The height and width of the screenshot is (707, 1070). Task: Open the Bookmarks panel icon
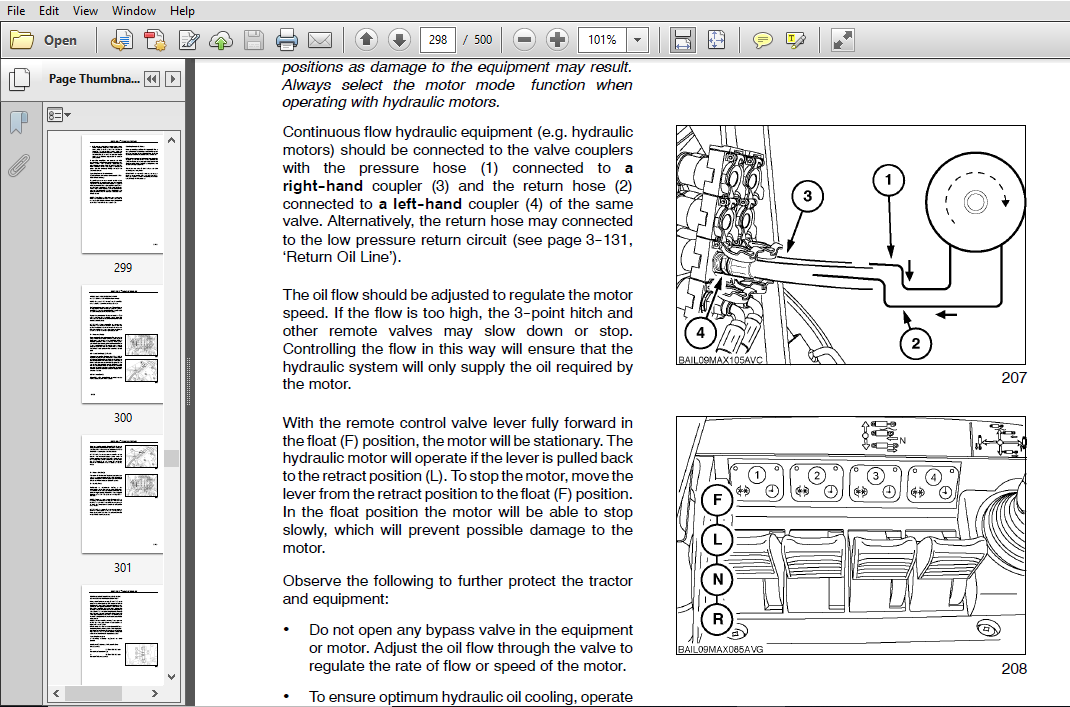(19, 123)
